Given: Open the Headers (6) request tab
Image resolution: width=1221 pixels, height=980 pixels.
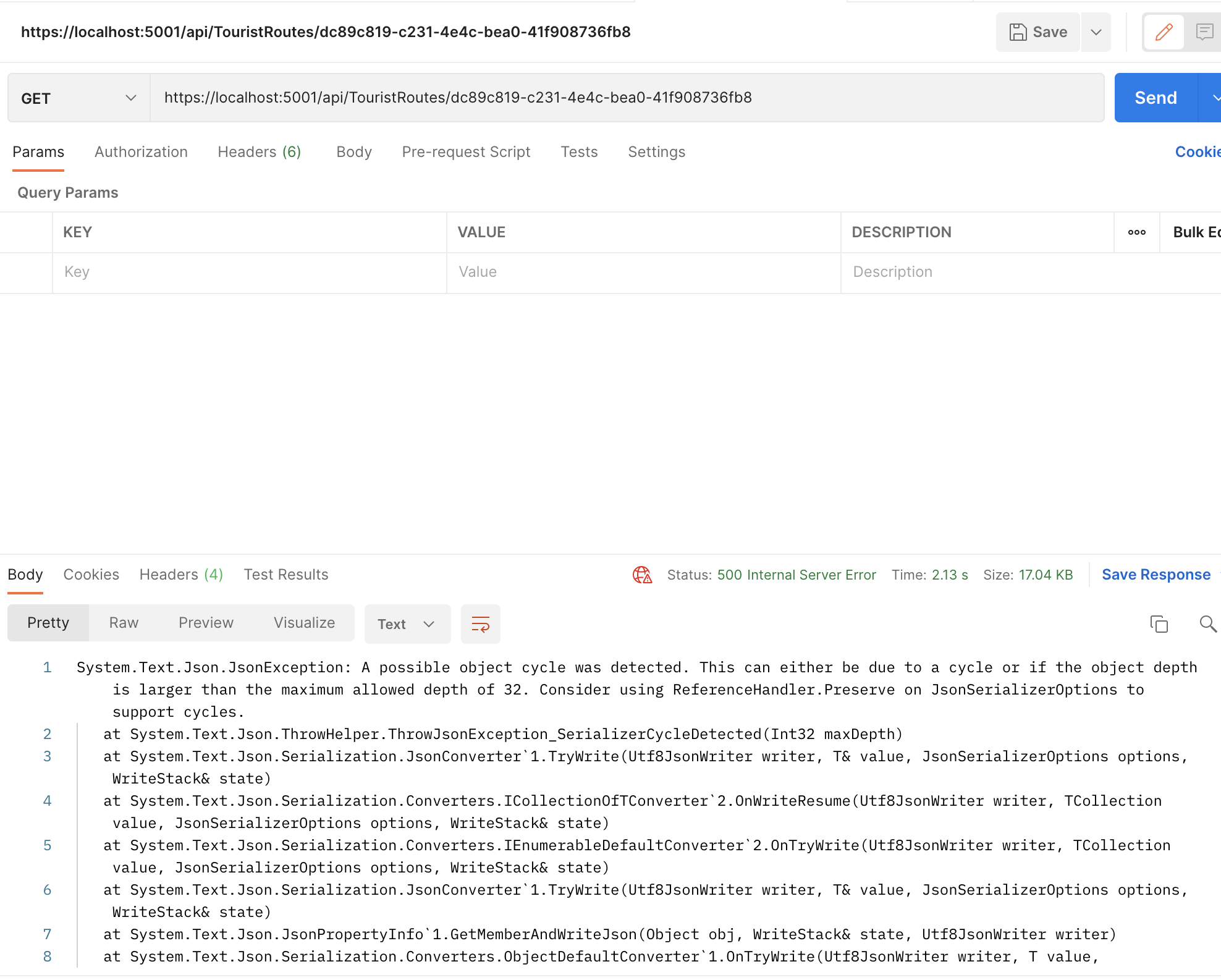Looking at the screenshot, I should point(259,152).
